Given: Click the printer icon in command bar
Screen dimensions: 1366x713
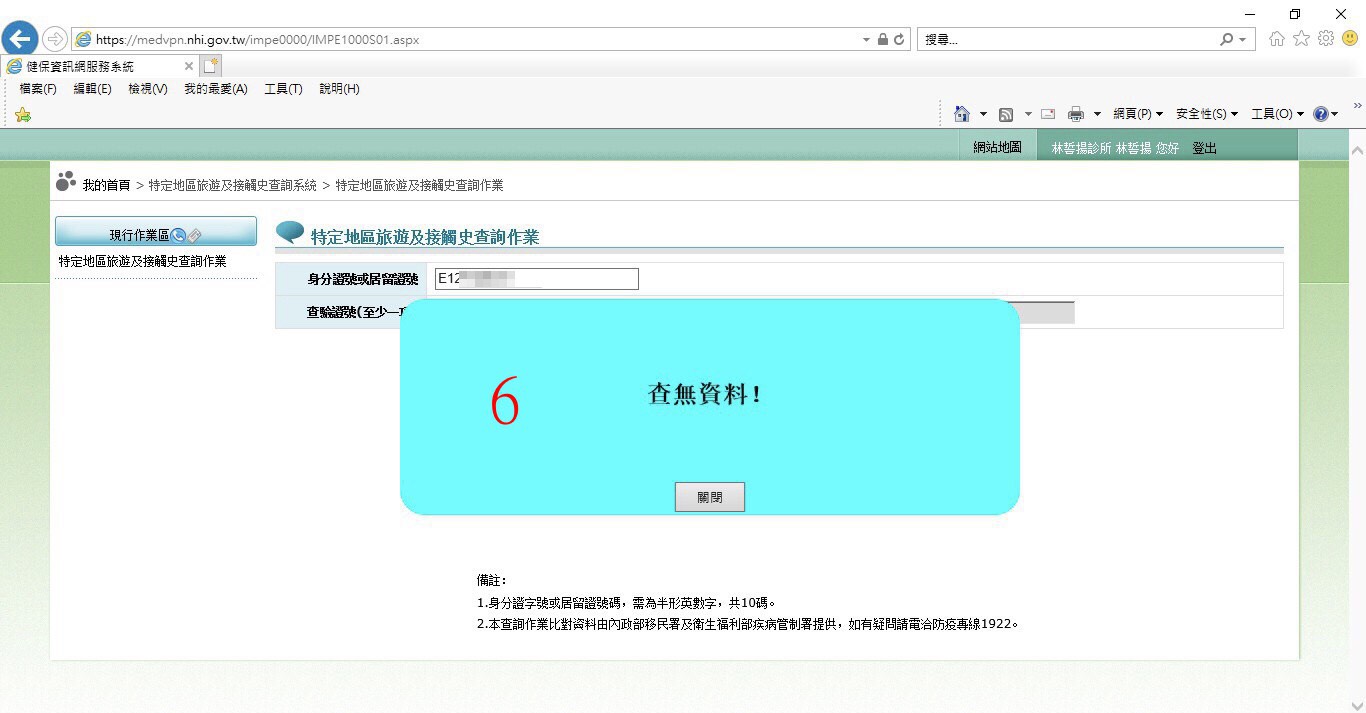Looking at the screenshot, I should (1076, 114).
